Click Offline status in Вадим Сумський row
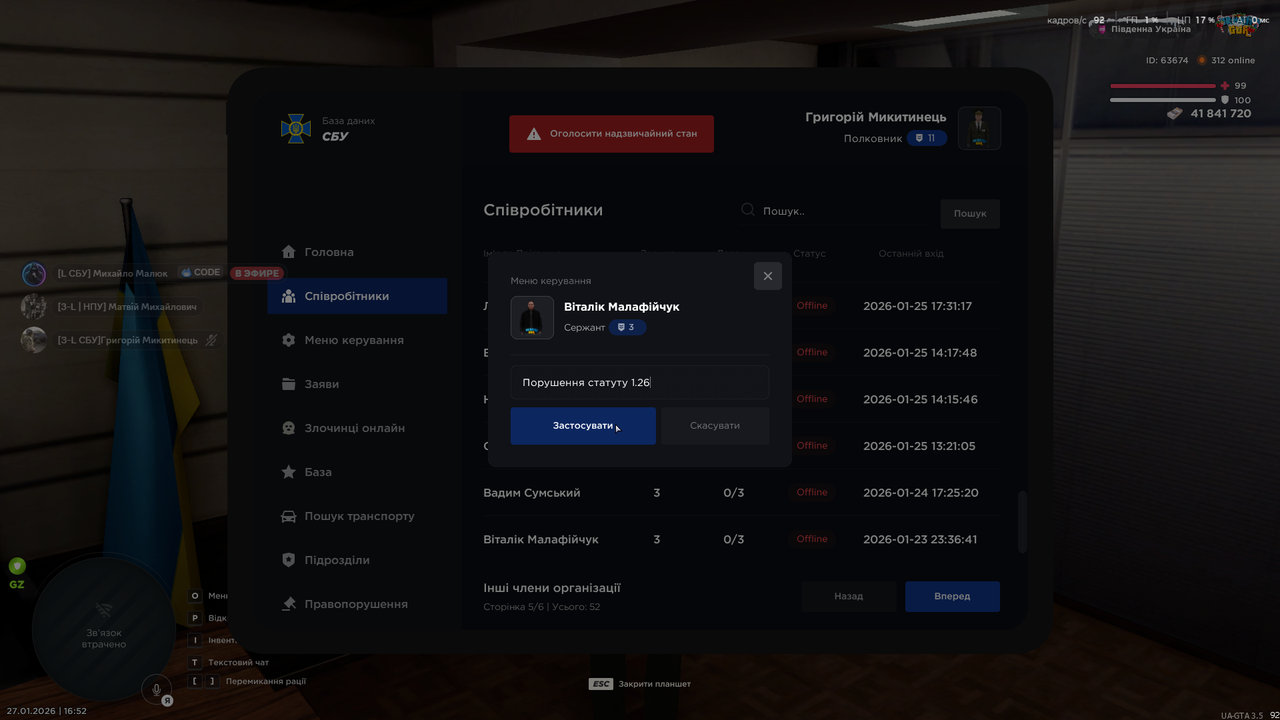 tap(812, 492)
